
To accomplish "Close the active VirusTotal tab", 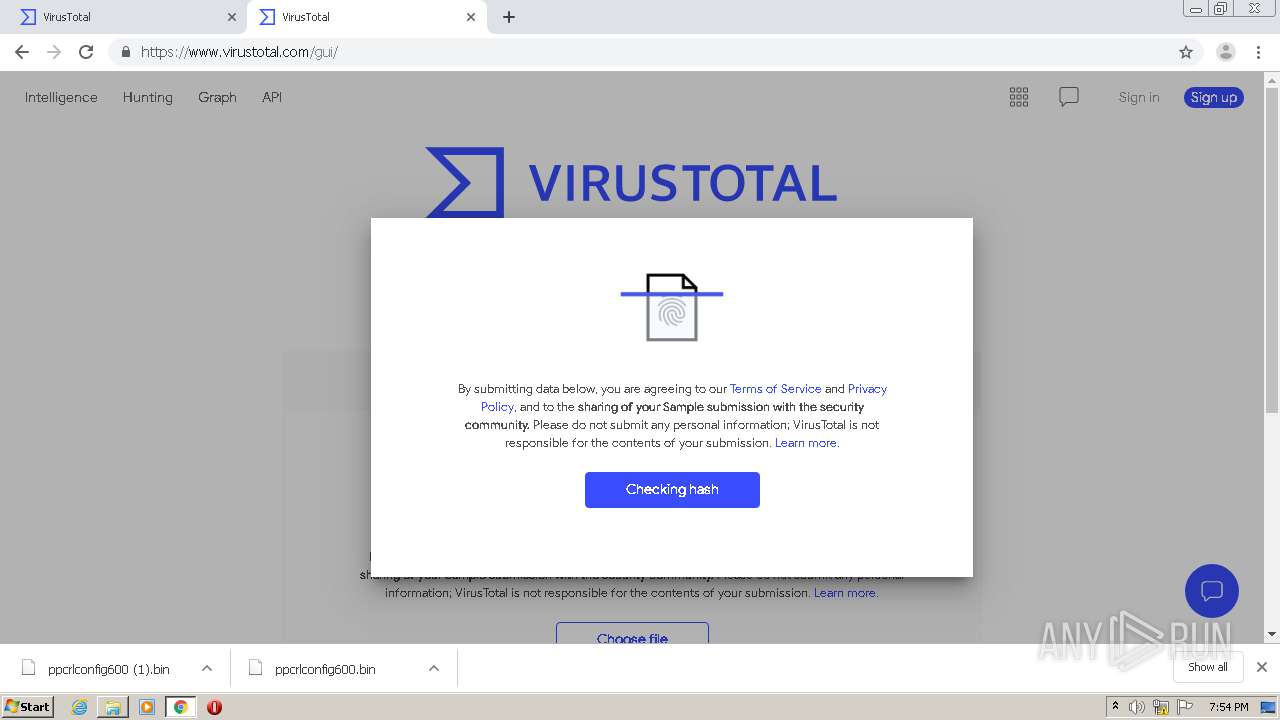I will (x=471, y=17).
